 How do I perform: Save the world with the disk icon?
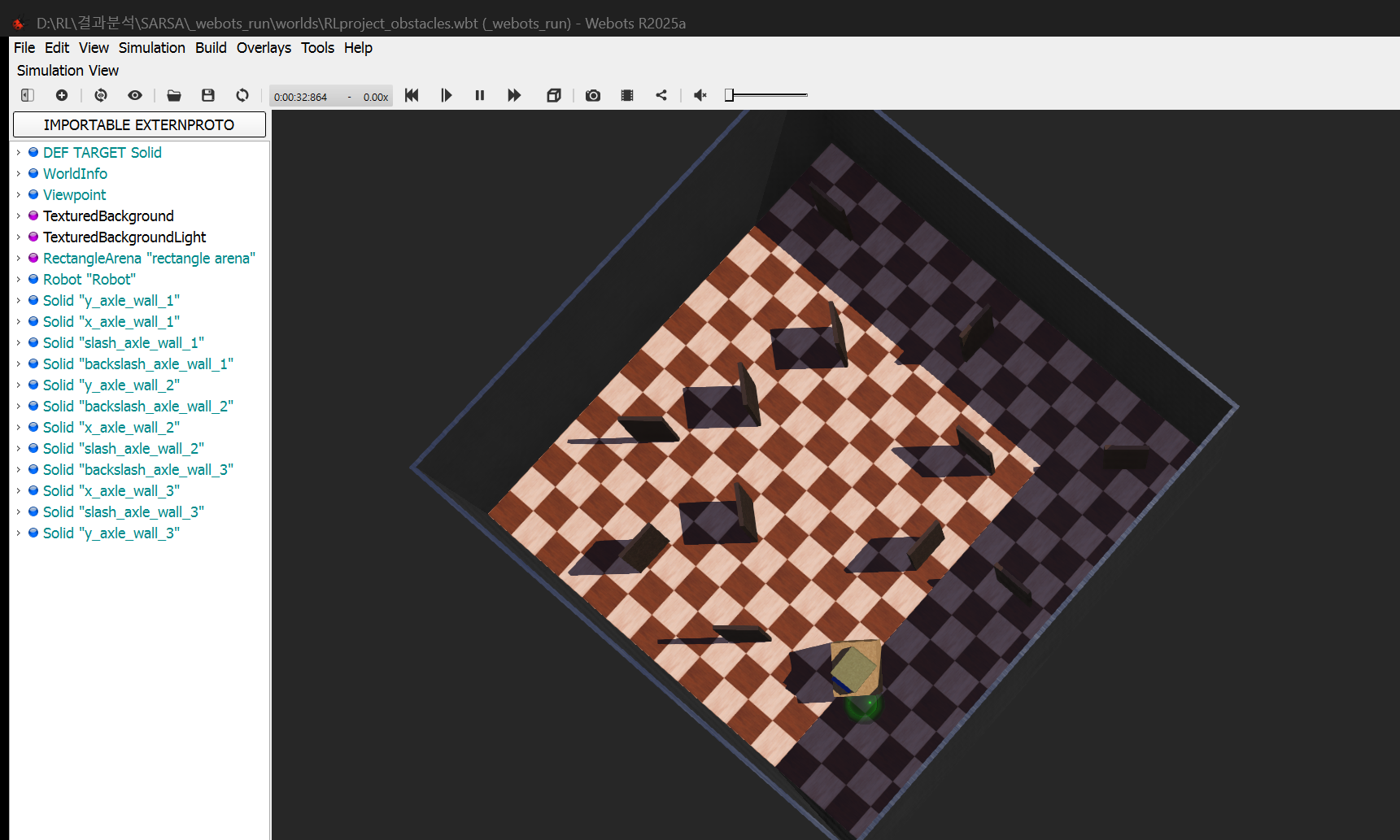(208, 95)
